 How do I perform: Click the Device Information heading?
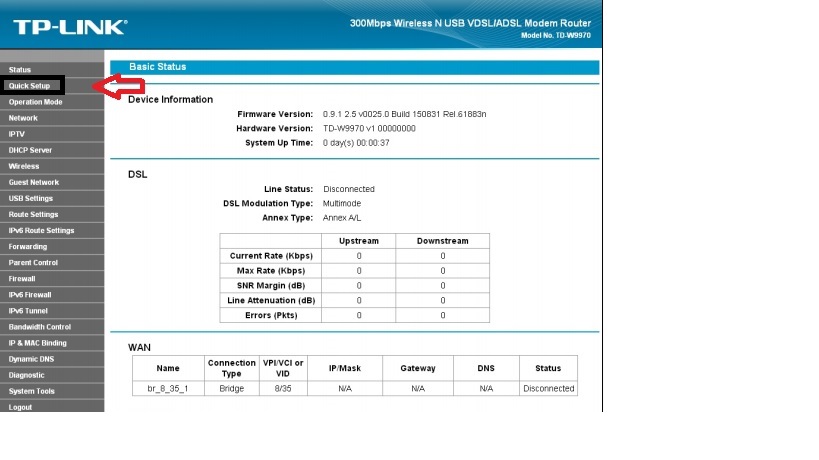(x=170, y=99)
